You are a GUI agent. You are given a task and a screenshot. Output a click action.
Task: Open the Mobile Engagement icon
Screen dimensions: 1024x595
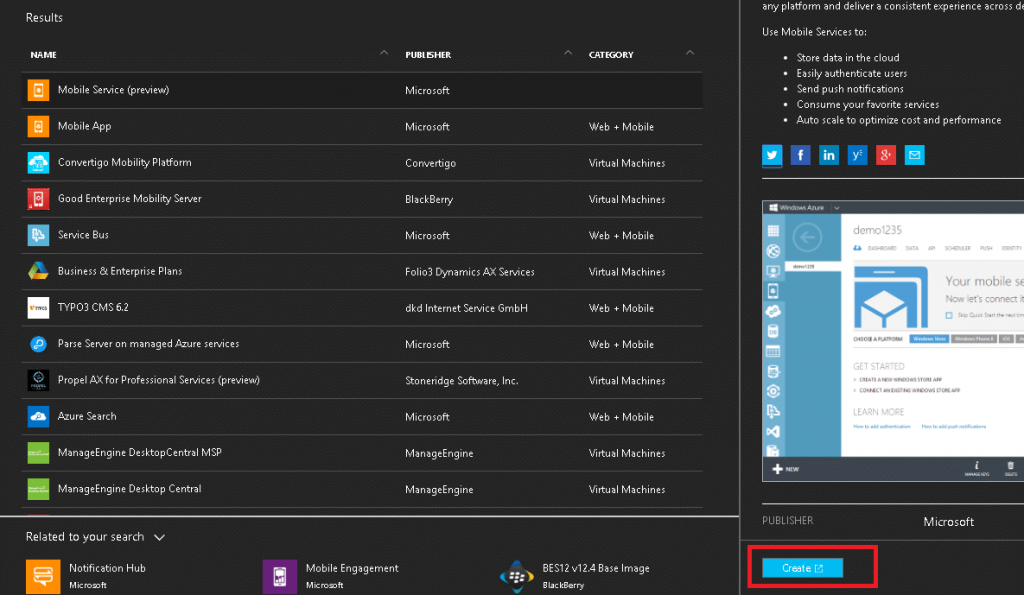280,576
